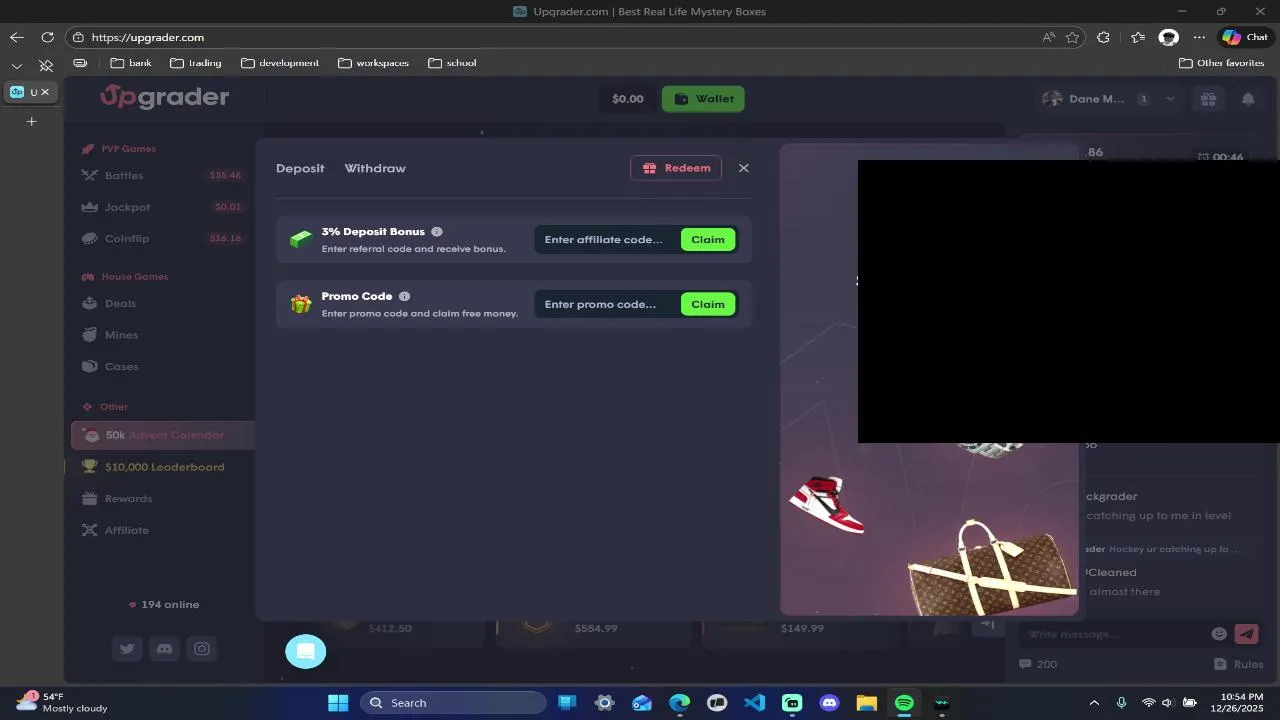Show hidden system tray icons
This screenshot has height=720, width=1280.
point(1094,703)
